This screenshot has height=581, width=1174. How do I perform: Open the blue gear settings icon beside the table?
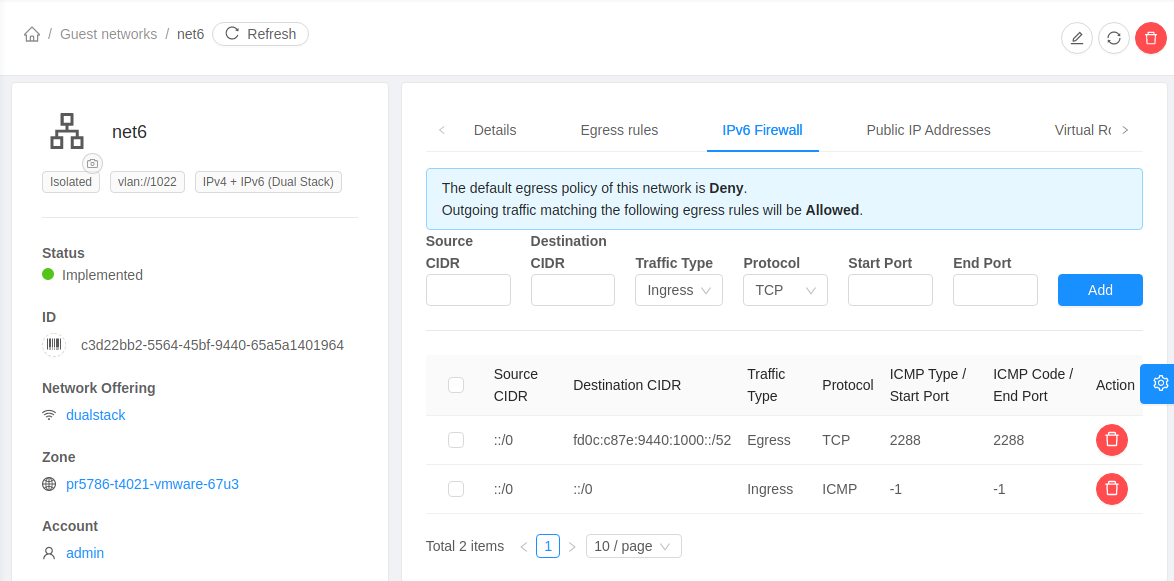(x=1159, y=383)
